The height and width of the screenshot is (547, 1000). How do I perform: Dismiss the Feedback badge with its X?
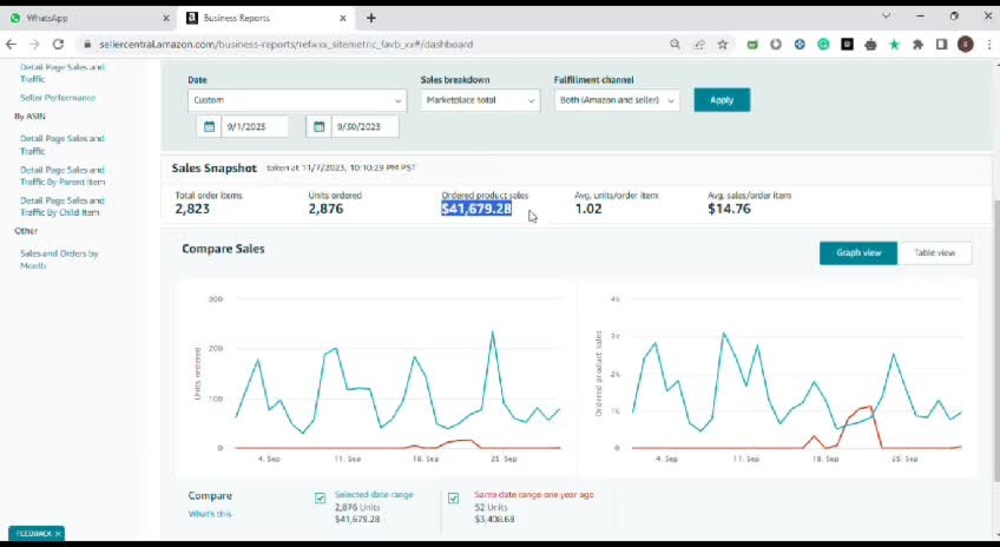[58, 534]
